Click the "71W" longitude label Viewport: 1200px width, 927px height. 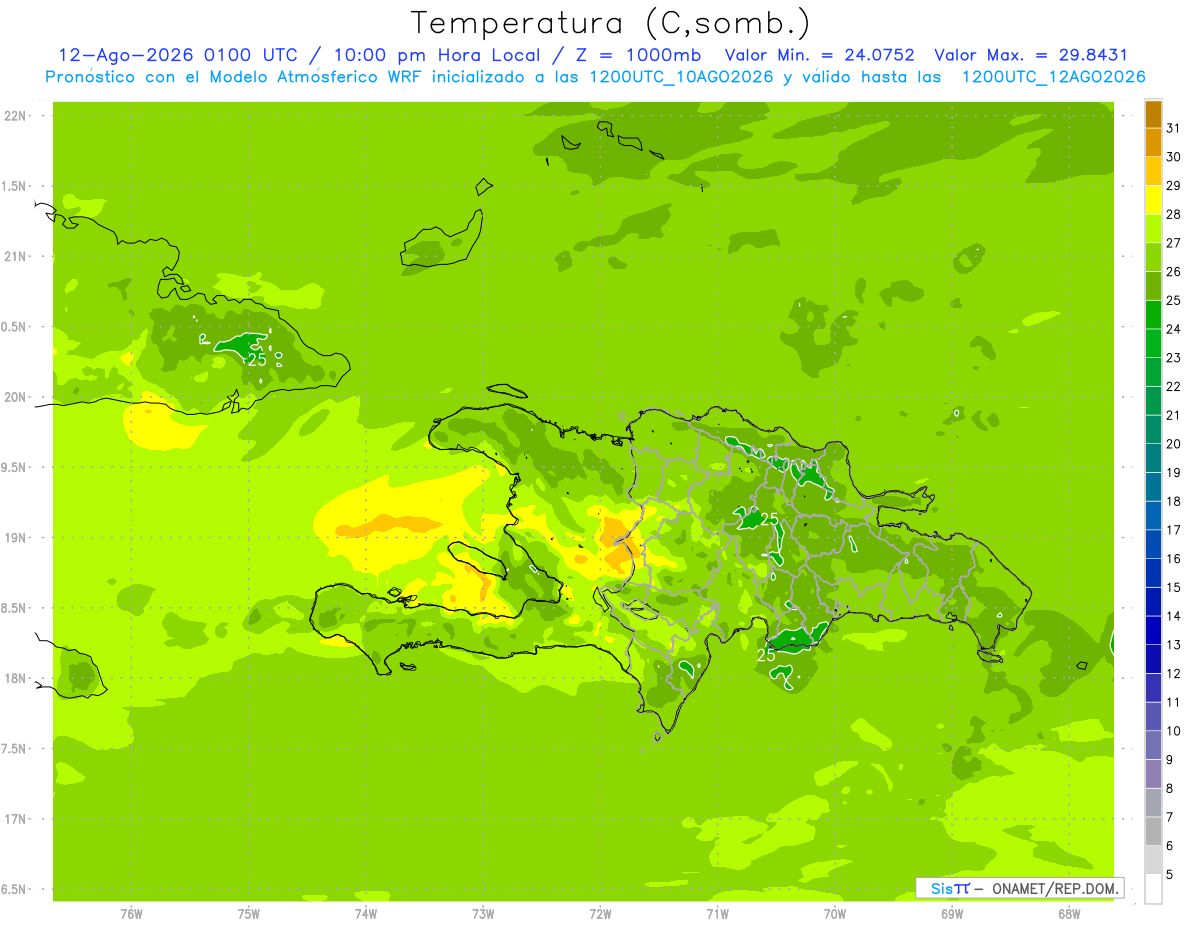coord(717,913)
